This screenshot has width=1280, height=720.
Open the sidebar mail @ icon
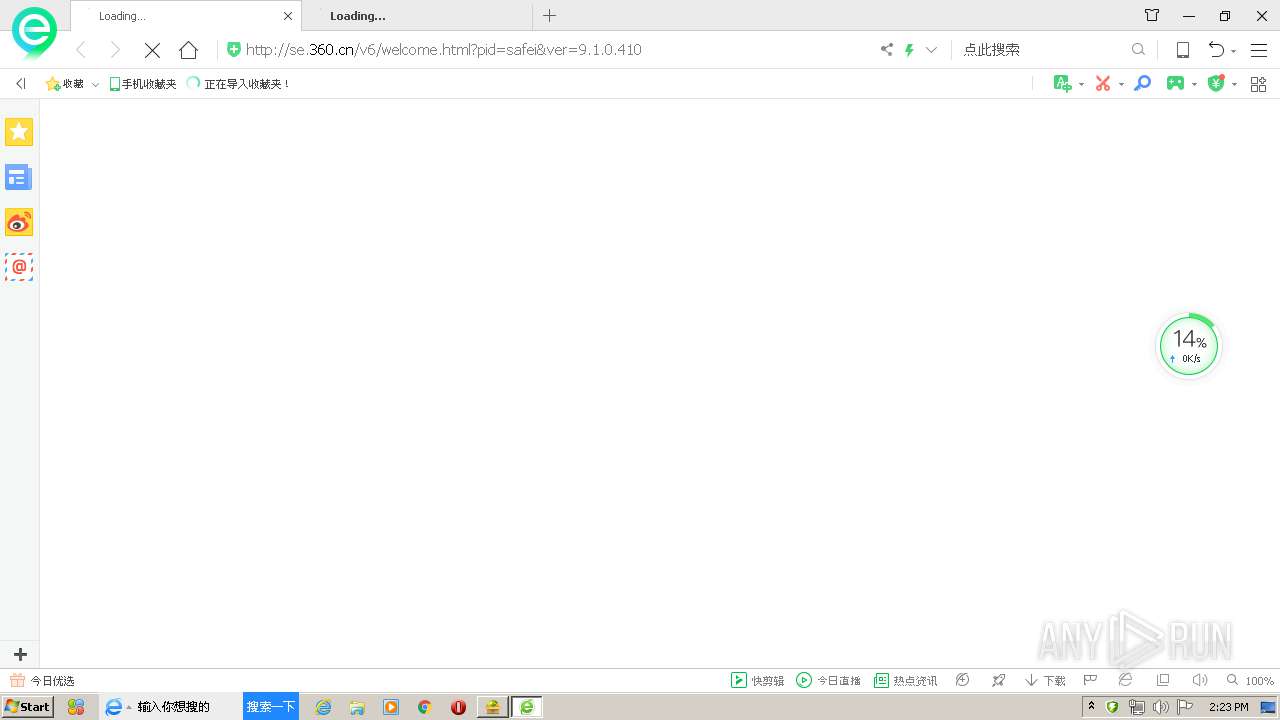(x=19, y=267)
